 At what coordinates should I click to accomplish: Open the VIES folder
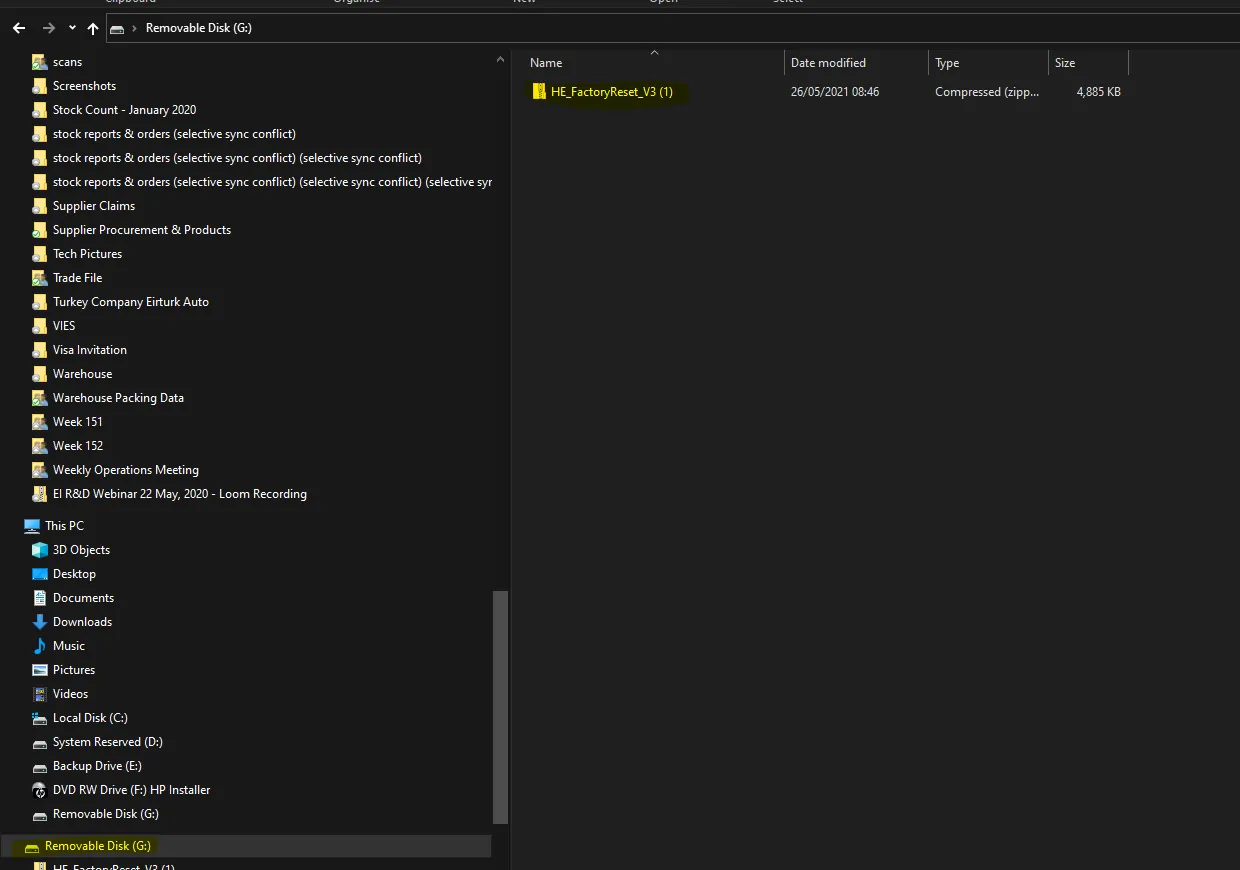pyautogui.click(x=64, y=326)
